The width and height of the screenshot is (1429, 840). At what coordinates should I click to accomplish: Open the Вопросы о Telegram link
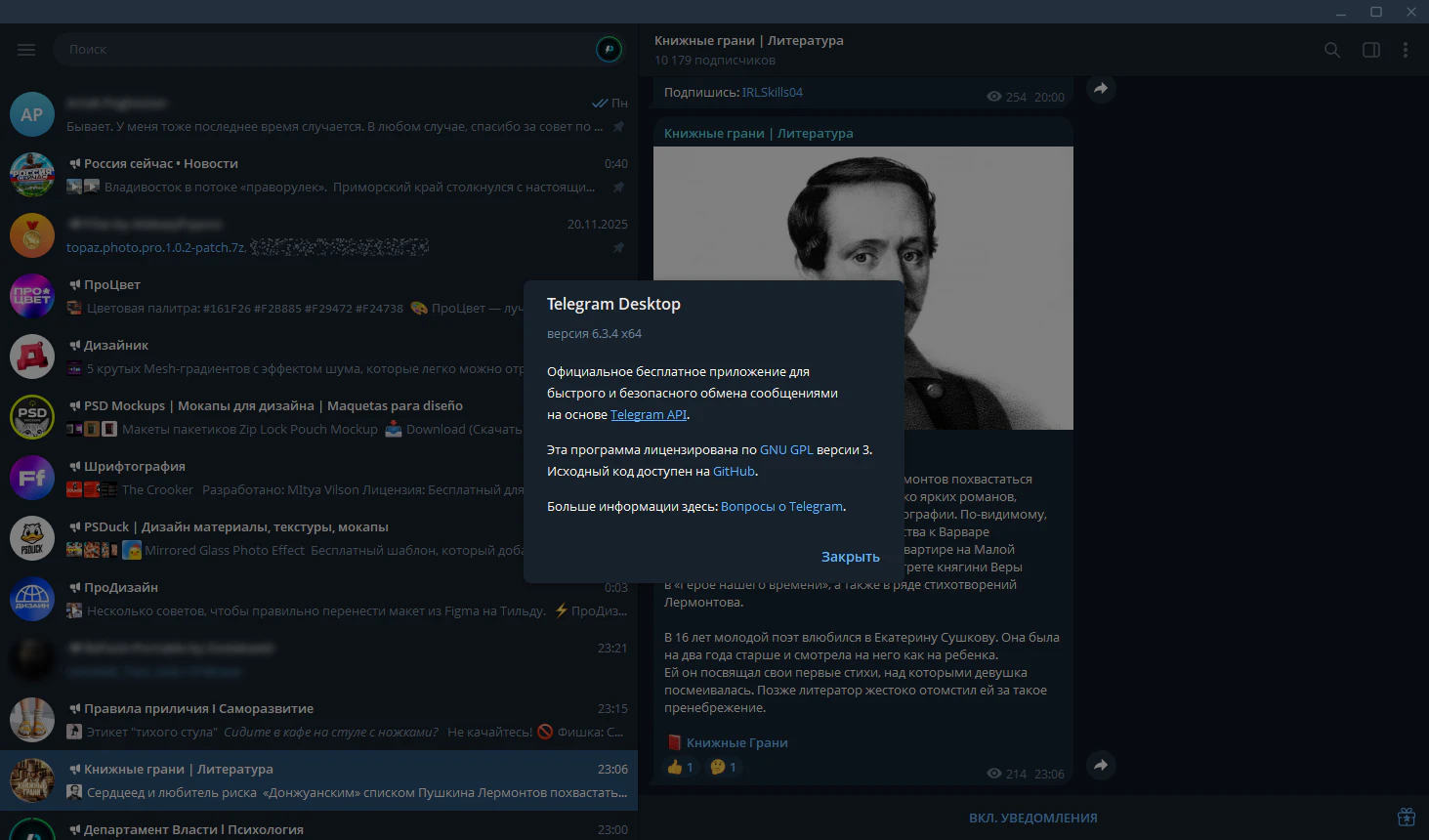coord(781,507)
